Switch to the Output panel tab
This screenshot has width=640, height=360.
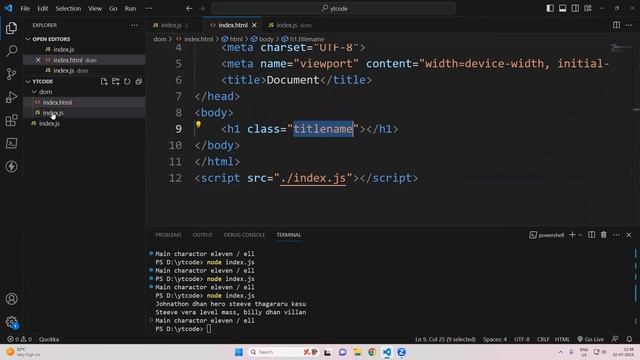pyautogui.click(x=202, y=235)
